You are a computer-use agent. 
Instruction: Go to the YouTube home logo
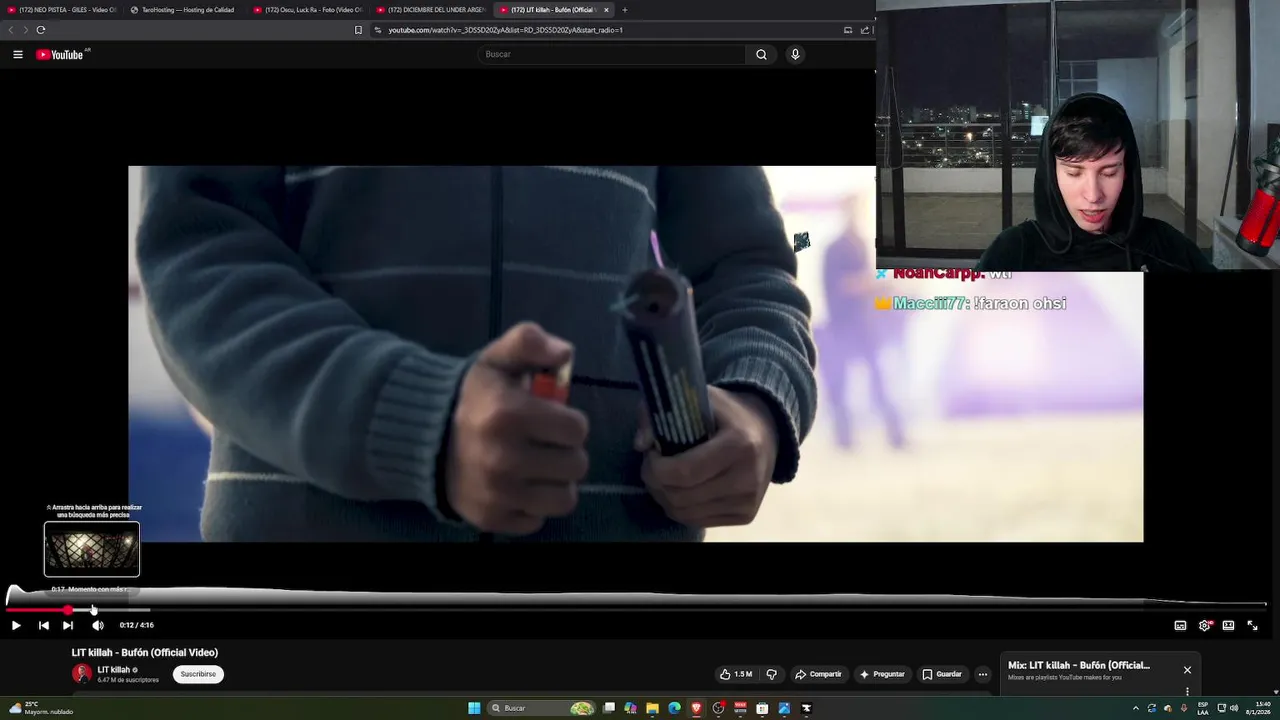pos(60,54)
